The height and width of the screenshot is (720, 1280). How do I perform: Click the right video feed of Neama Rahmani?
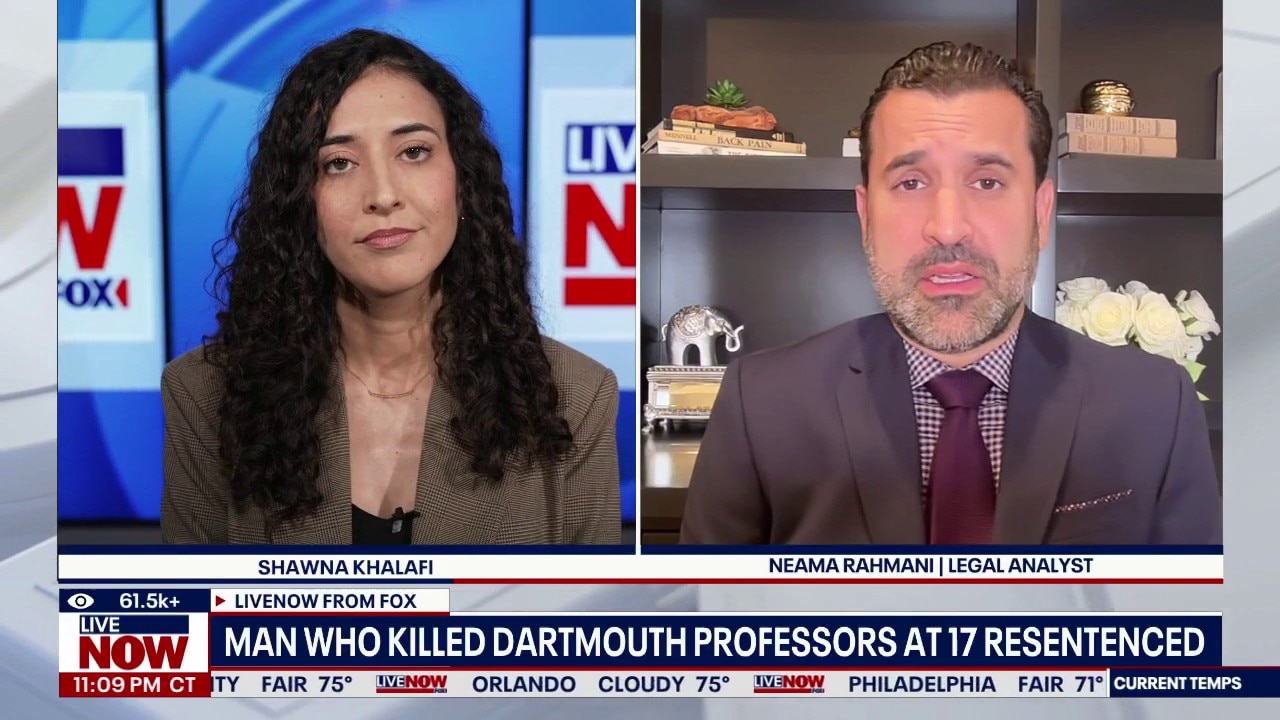pyautogui.click(x=931, y=272)
